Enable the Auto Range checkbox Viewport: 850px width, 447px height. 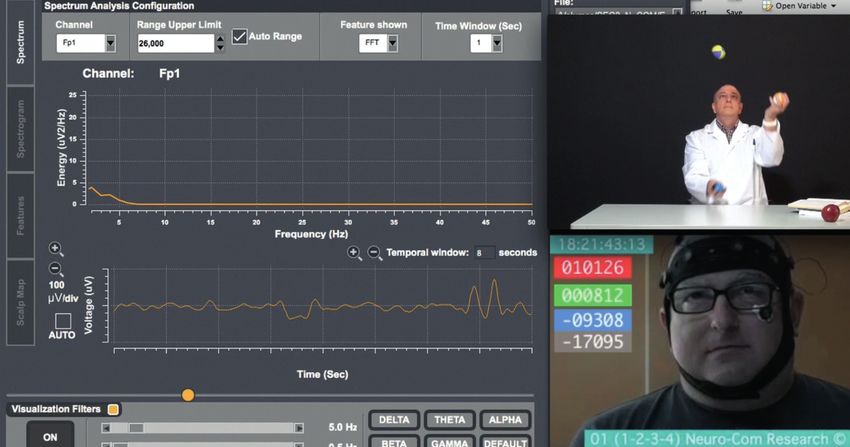tap(240, 36)
